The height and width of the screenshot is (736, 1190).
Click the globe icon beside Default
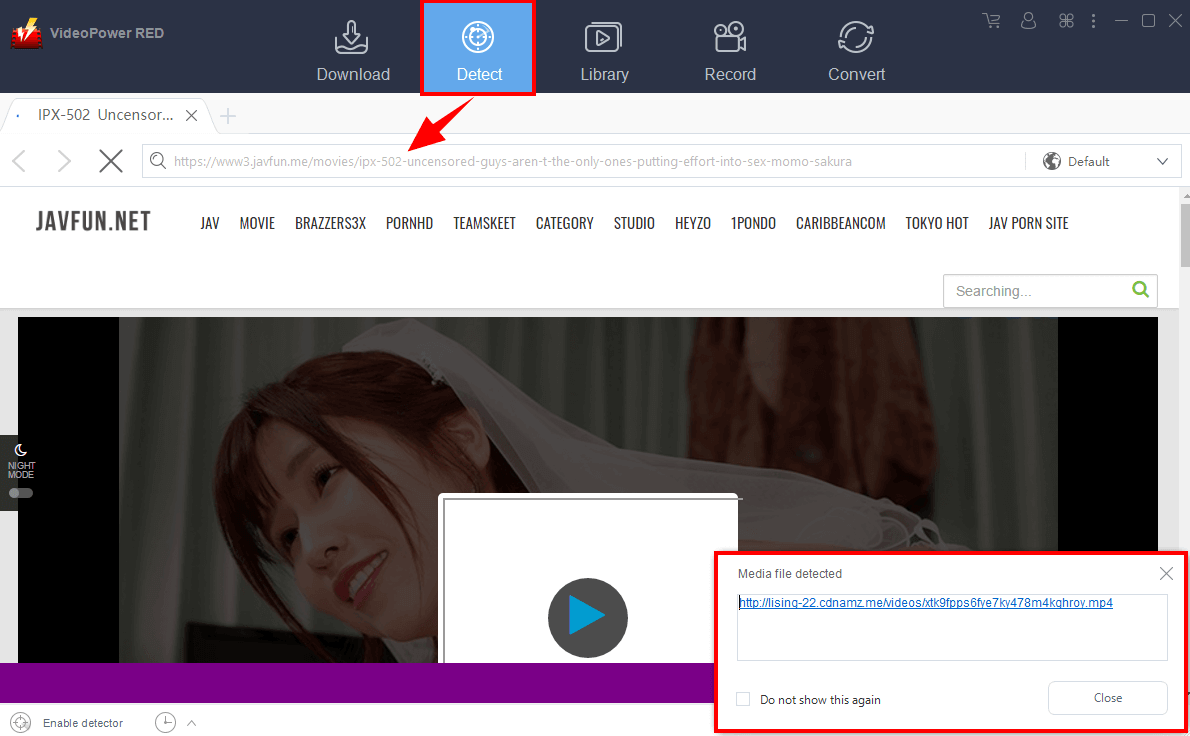(x=1052, y=161)
